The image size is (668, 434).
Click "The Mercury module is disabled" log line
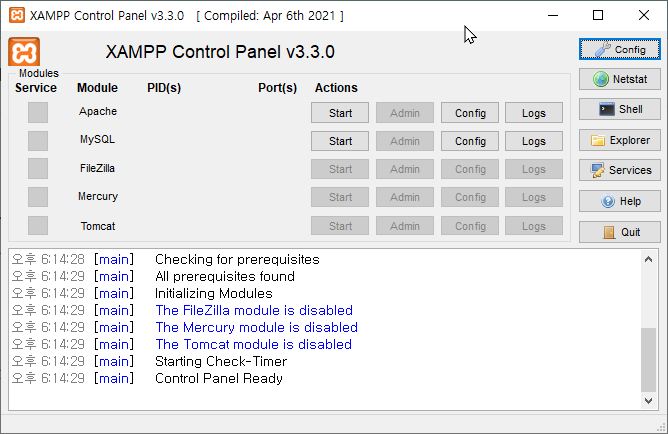tap(256, 327)
